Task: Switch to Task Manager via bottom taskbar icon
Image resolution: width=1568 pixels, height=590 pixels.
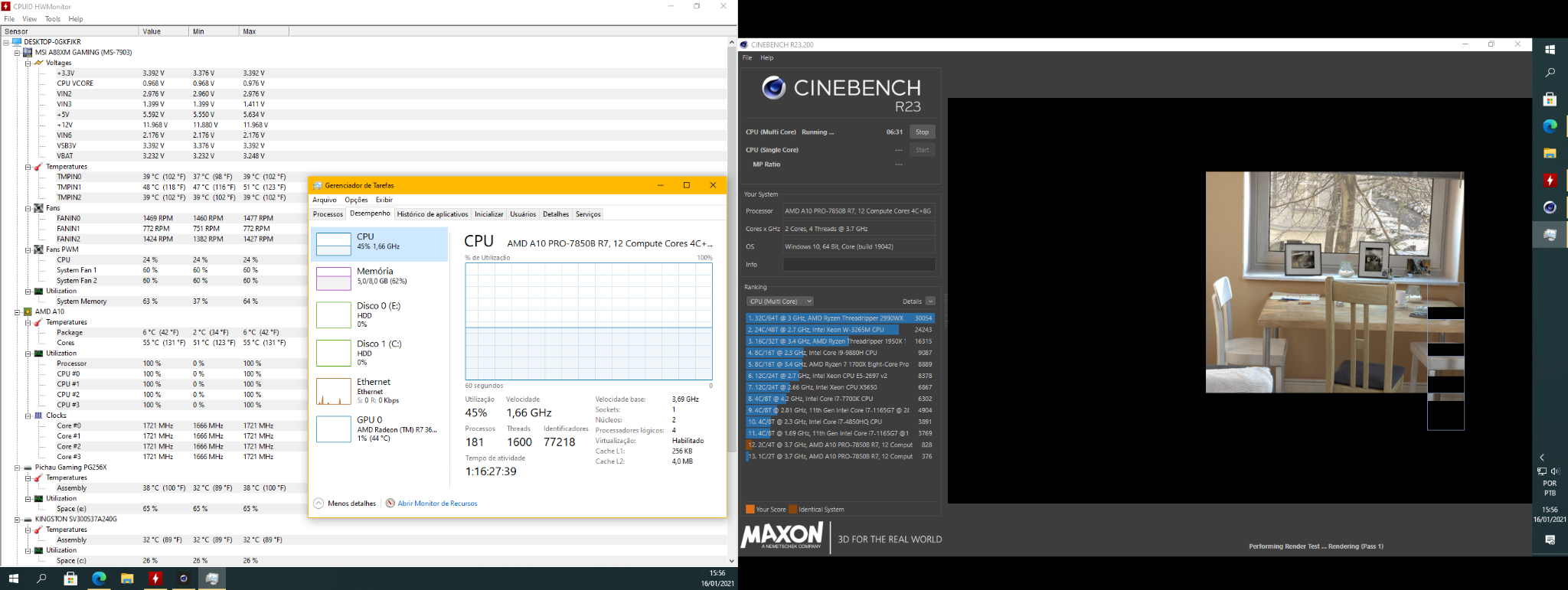Action: click(212, 579)
